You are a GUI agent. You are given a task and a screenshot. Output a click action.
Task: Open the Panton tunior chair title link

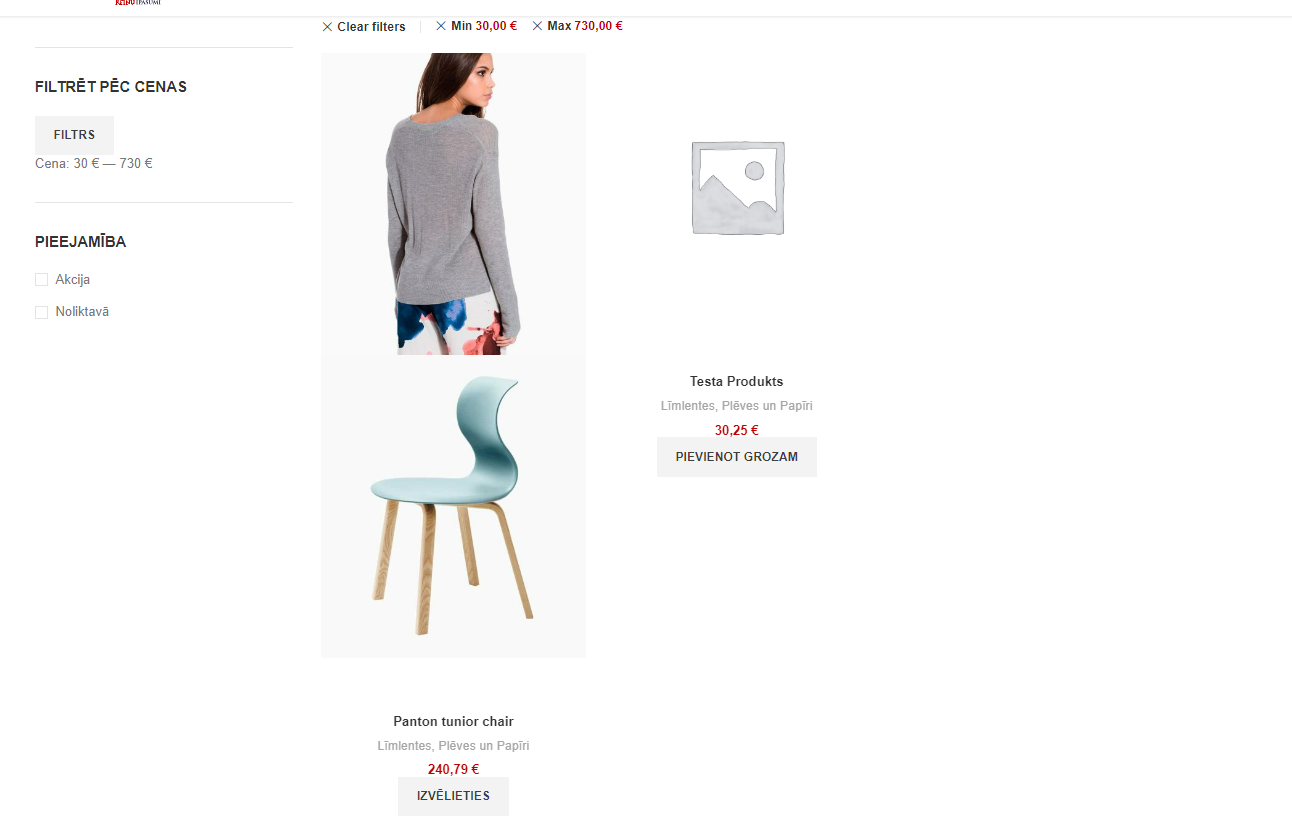pyautogui.click(x=453, y=721)
